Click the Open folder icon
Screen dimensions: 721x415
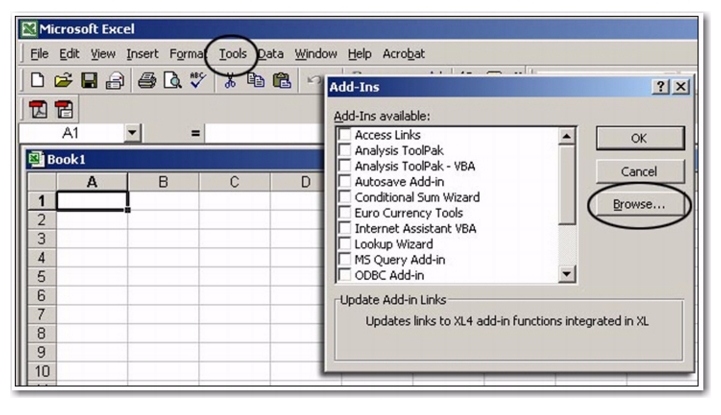63,80
